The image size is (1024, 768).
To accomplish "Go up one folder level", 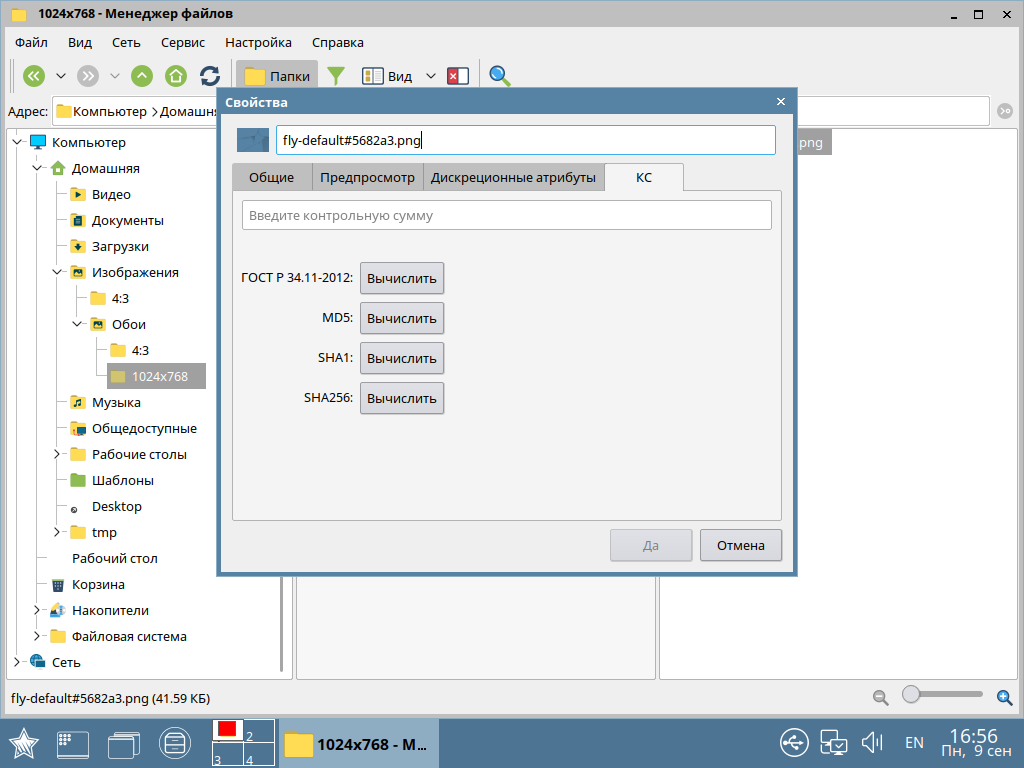I will [x=143, y=76].
